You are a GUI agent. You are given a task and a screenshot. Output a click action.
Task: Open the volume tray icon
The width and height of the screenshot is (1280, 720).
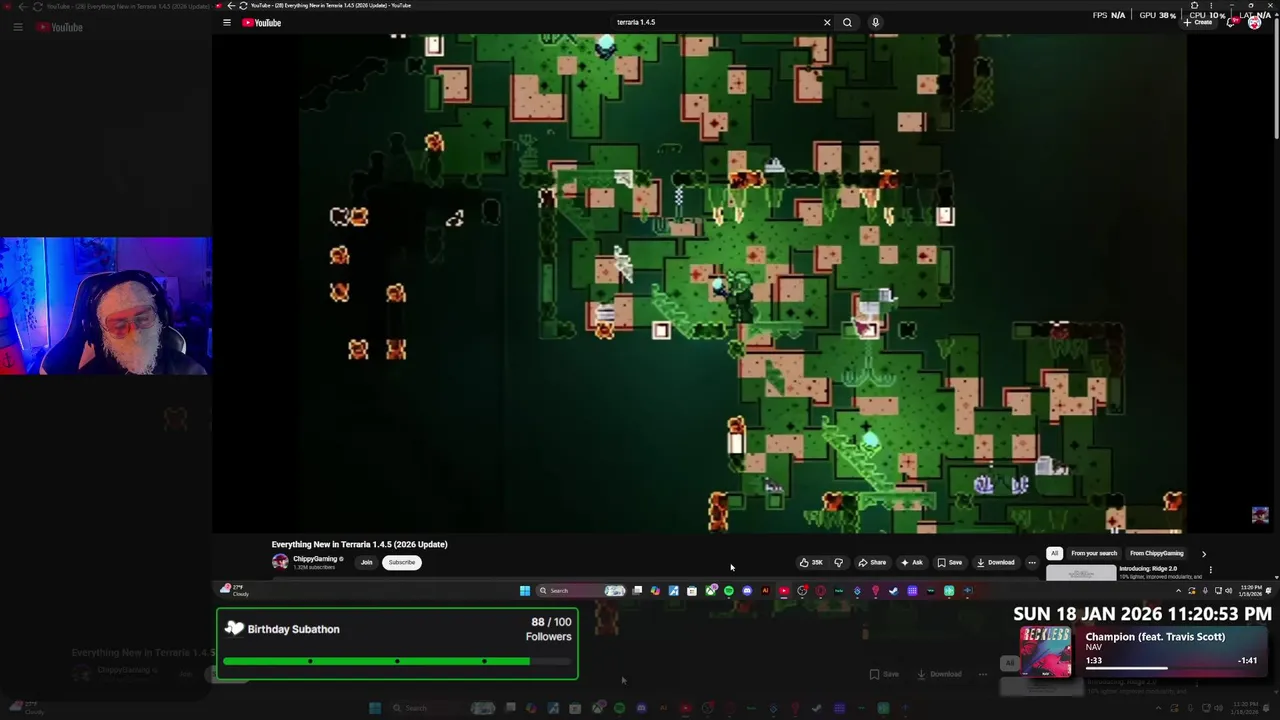pos(1229,591)
